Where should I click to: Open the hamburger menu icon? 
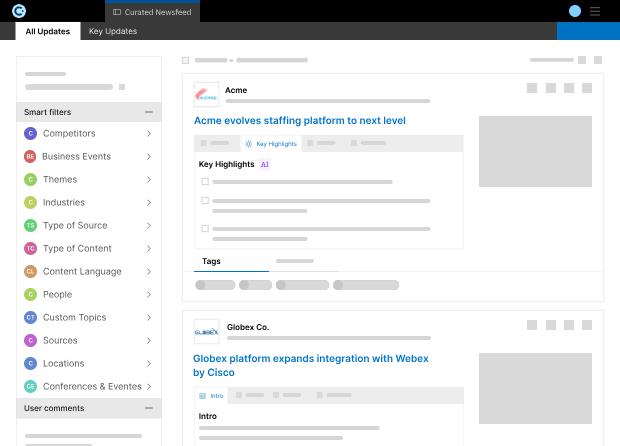pyautogui.click(x=595, y=11)
